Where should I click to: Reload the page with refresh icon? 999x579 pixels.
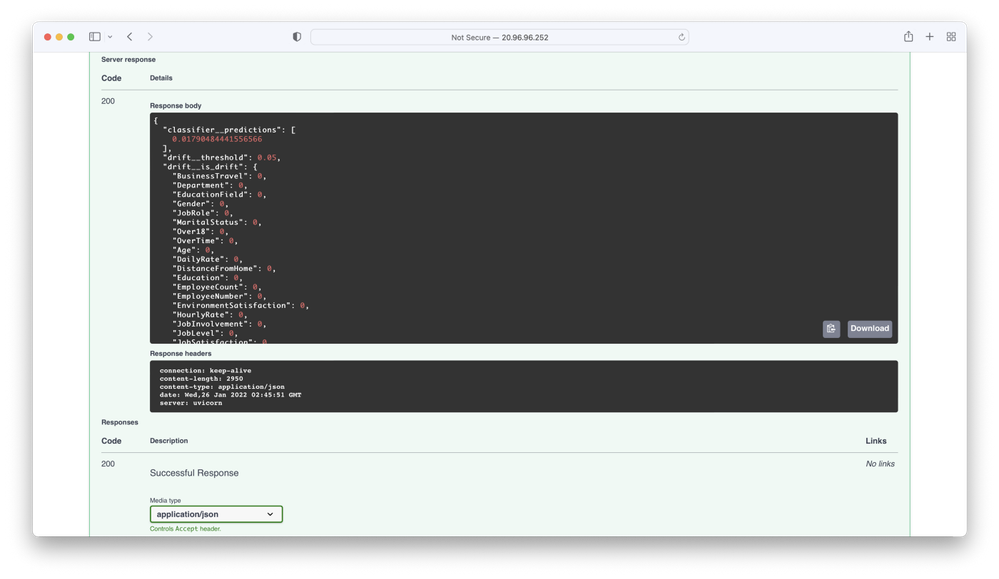click(x=681, y=38)
